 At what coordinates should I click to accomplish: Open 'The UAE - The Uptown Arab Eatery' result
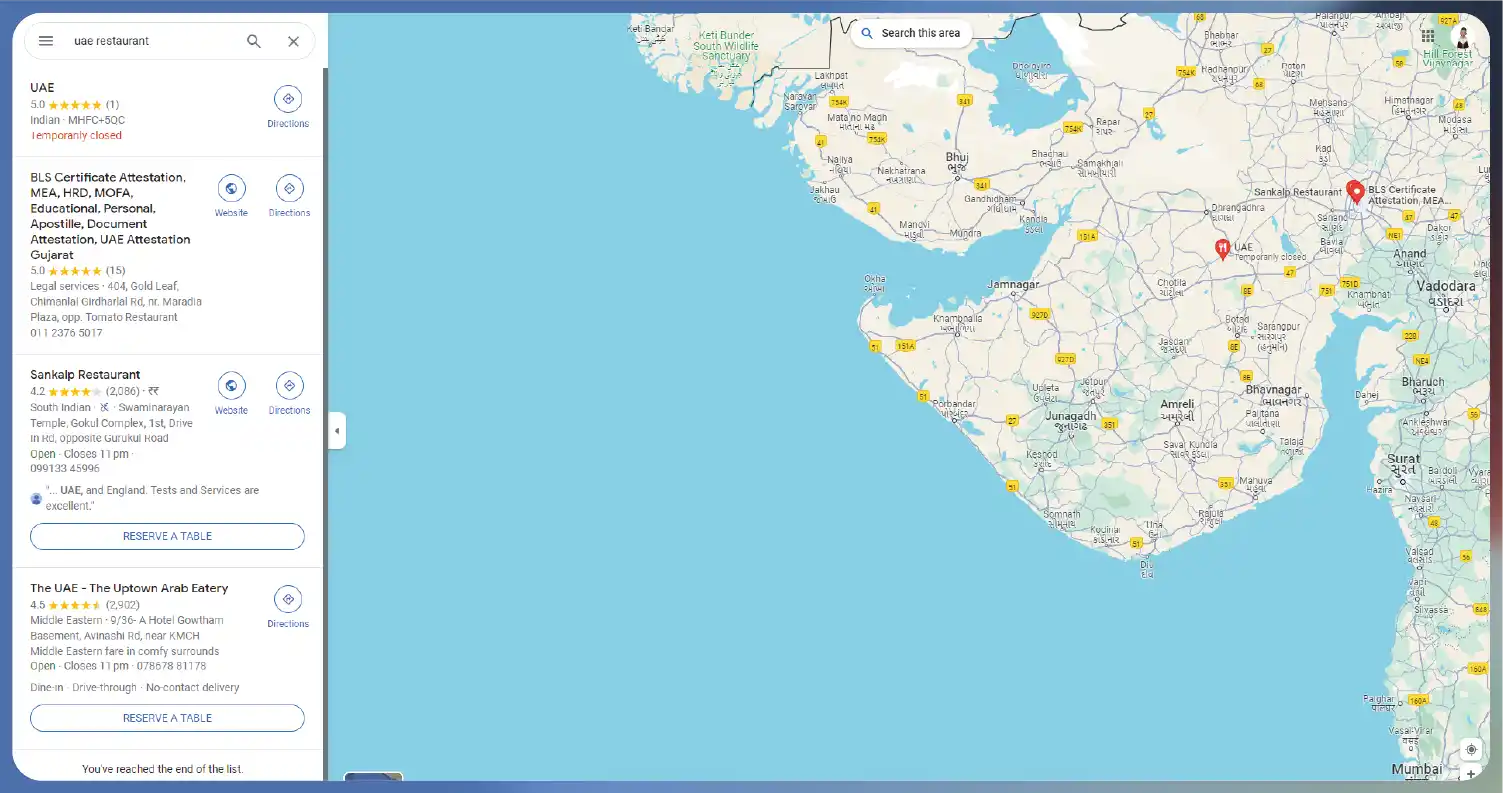tap(129, 588)
